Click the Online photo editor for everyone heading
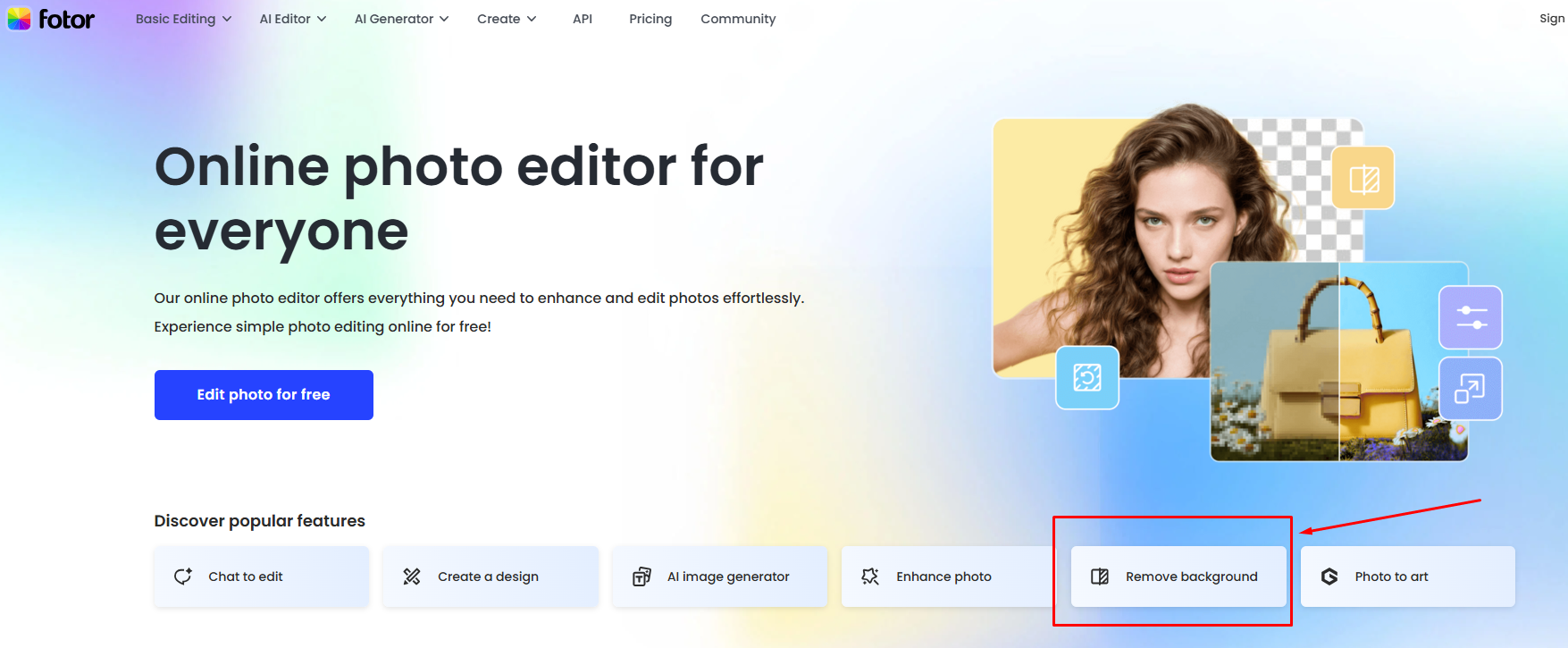 459,198
